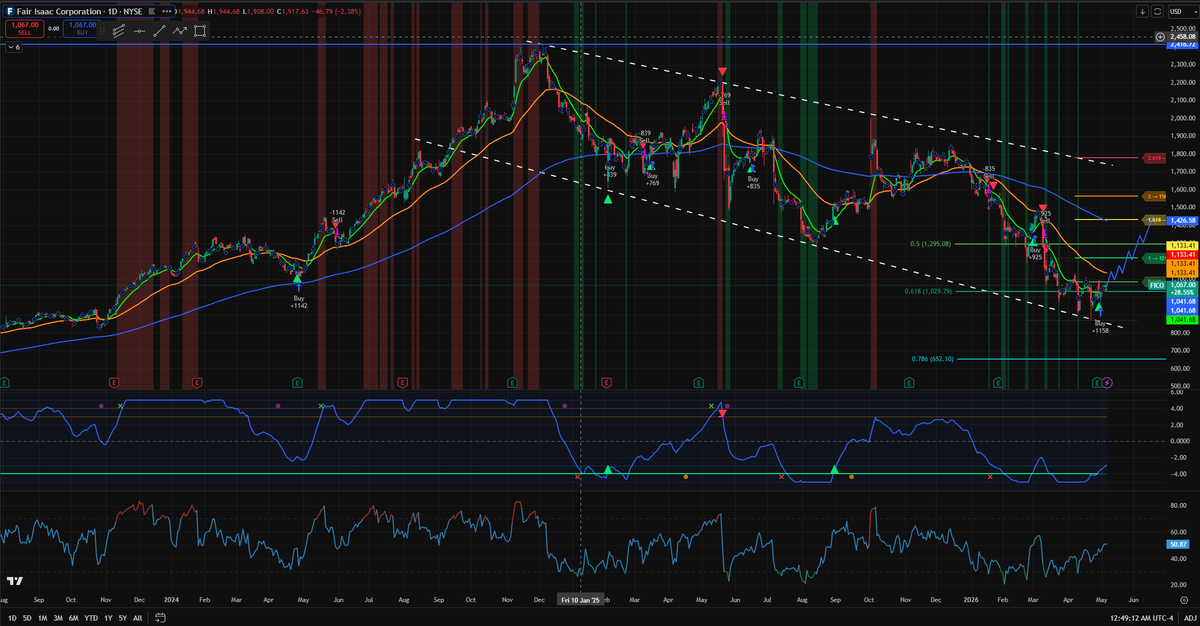Screen dimensions: 1200x626
Task: Select the trend line drawing tool
Action: tap(159, 31)
